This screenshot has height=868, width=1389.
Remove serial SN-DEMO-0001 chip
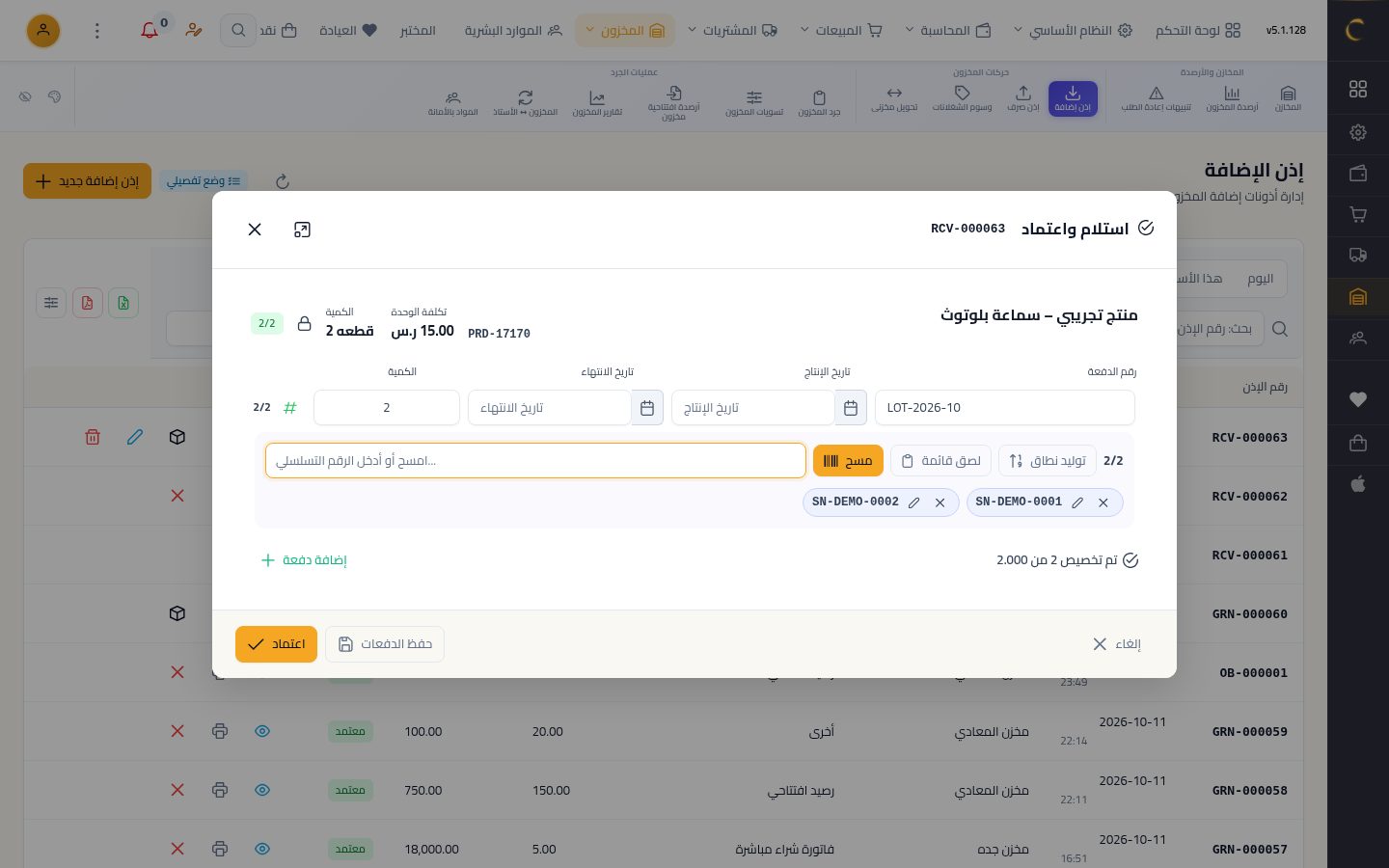tap(1103, 502)
